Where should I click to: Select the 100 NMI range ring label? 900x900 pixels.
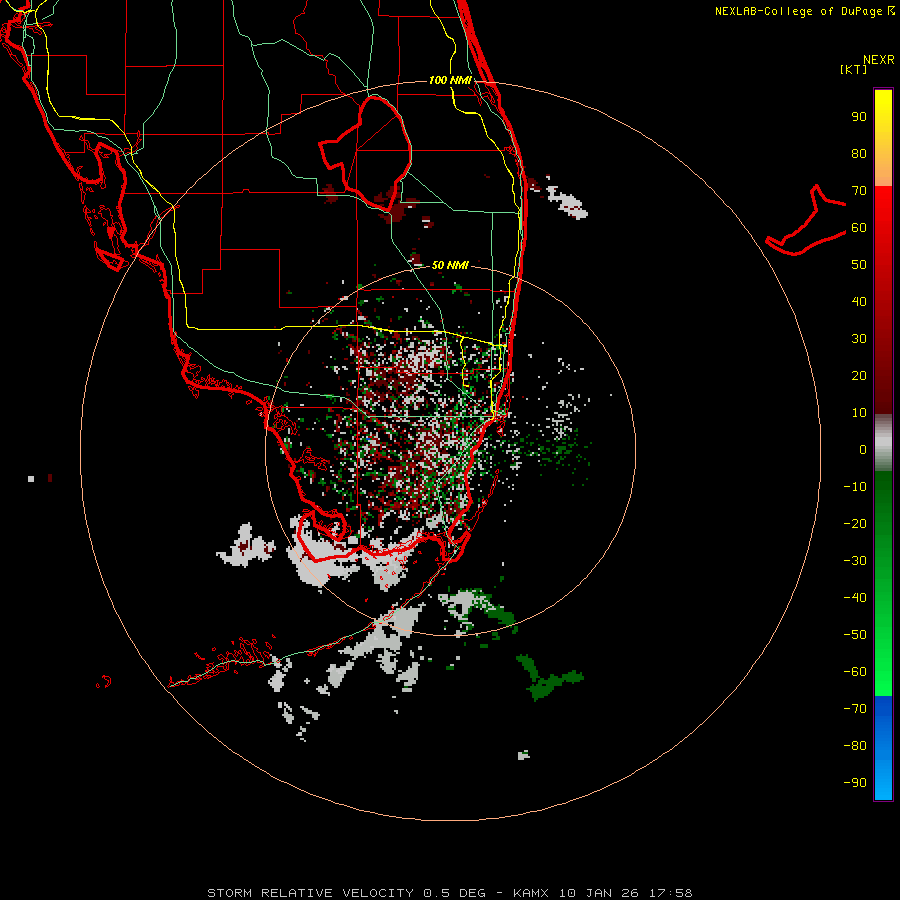450,80
